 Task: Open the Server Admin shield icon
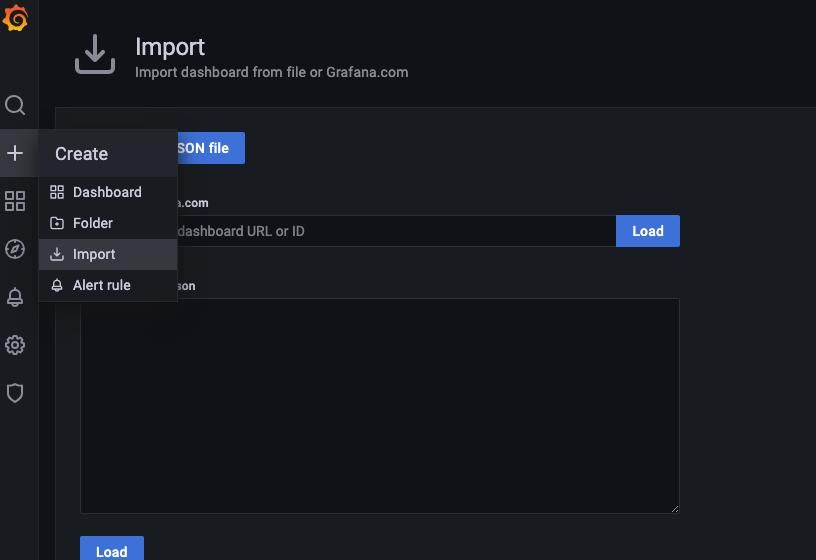[15, 393]
